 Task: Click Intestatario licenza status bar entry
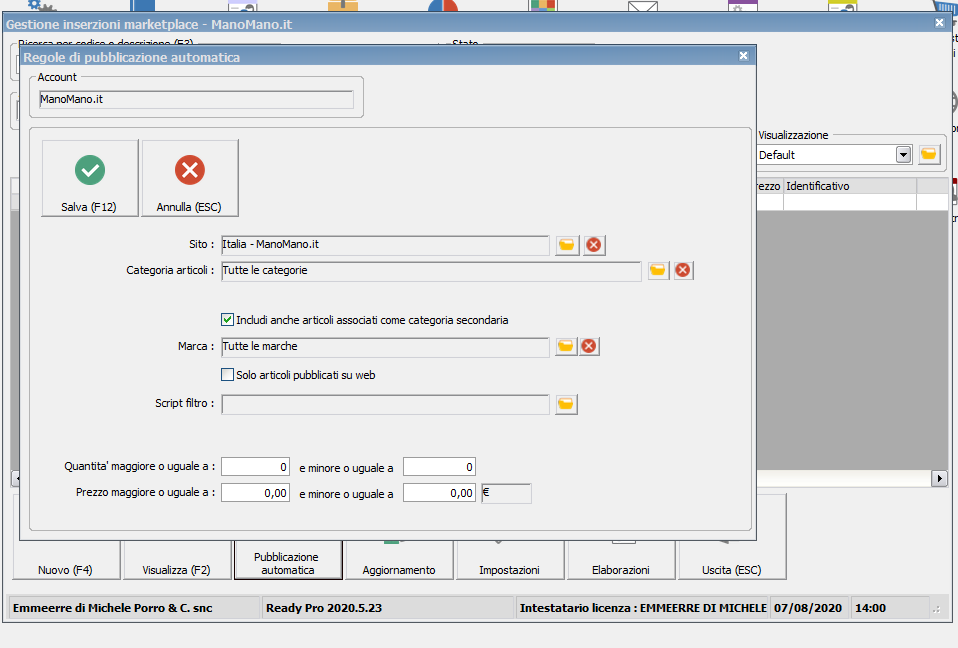click(x=642, y=608)
